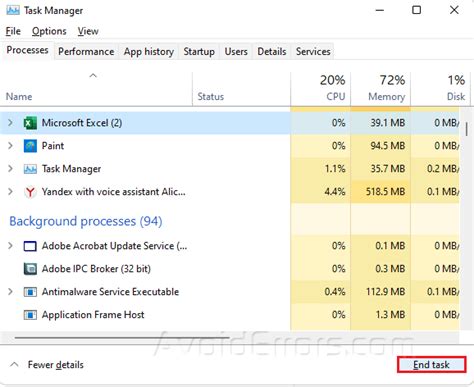Open the Startup tab

pos(199,52)
